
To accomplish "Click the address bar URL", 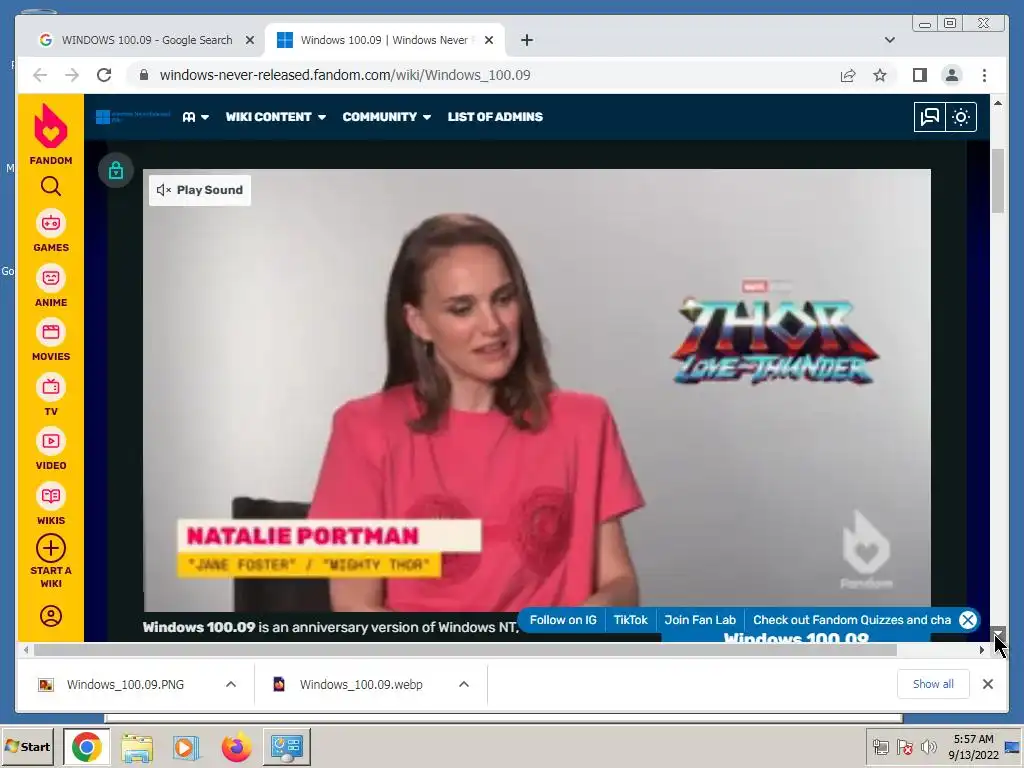I will click(x=345, y=75).
